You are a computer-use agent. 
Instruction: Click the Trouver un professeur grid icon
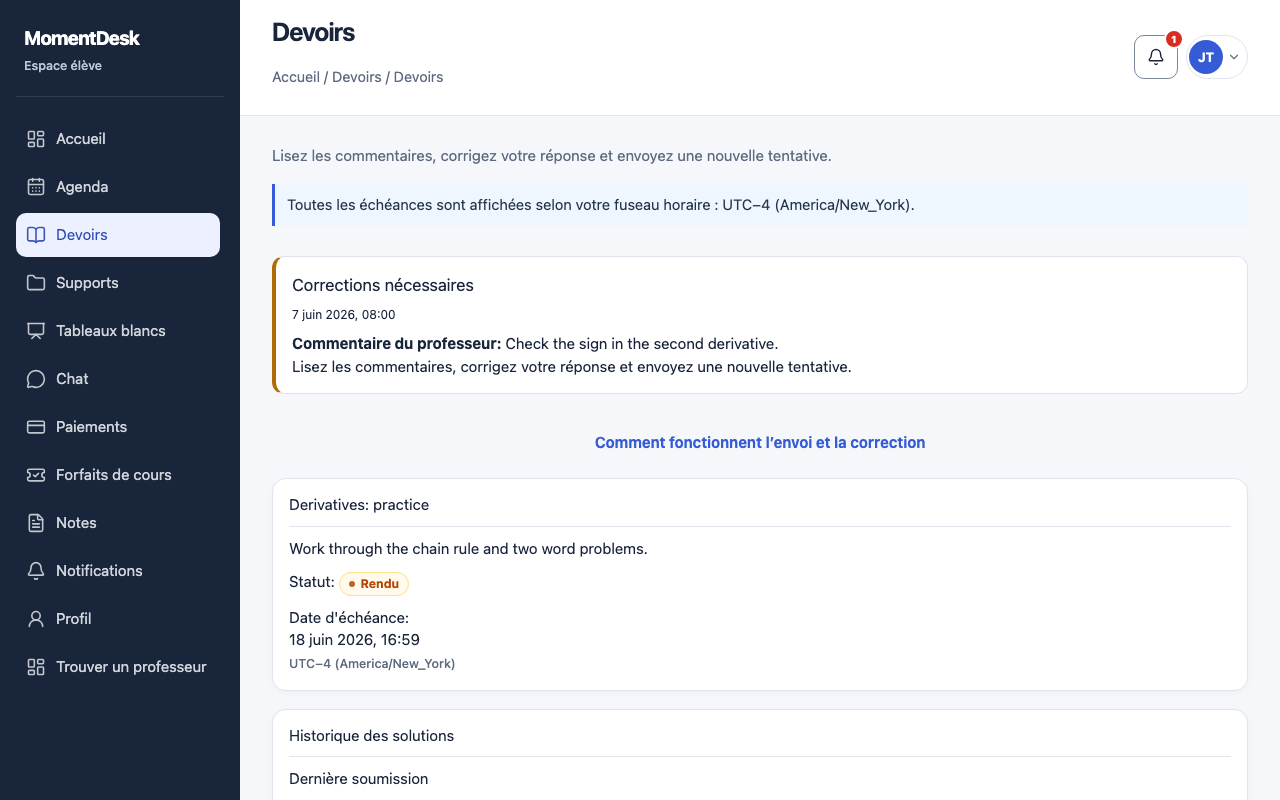click(x=36, y=667)
